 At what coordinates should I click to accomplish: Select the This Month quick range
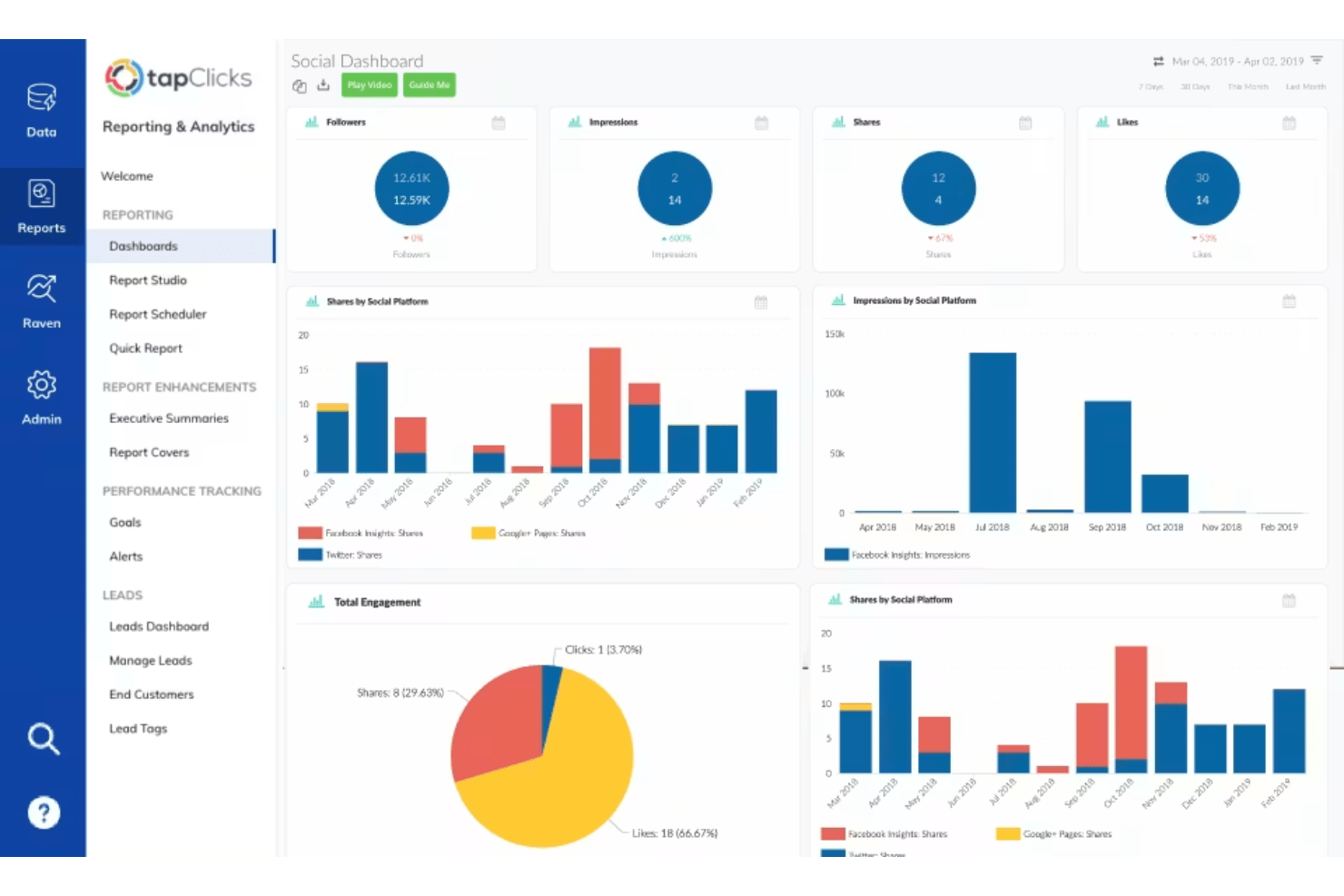1248,87
